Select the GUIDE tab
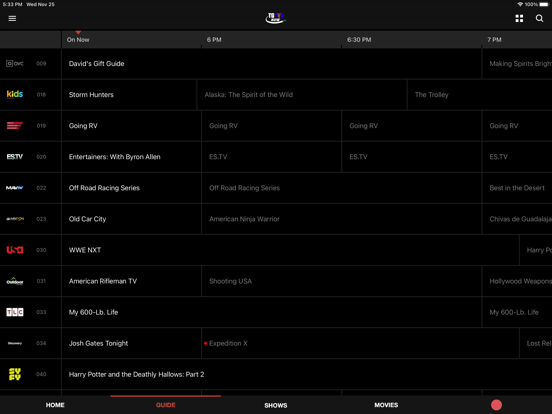The image size is (552, 414). point(165,405)
